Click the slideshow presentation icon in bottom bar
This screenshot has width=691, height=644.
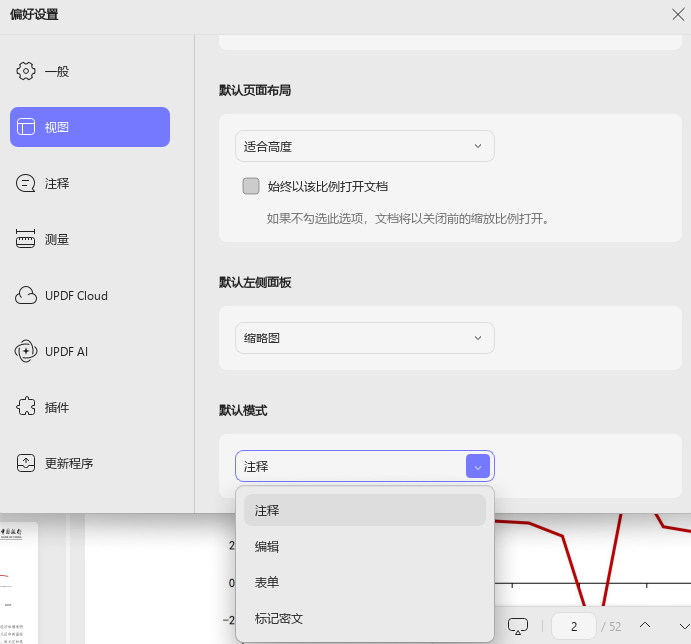[x=517, y=626]
